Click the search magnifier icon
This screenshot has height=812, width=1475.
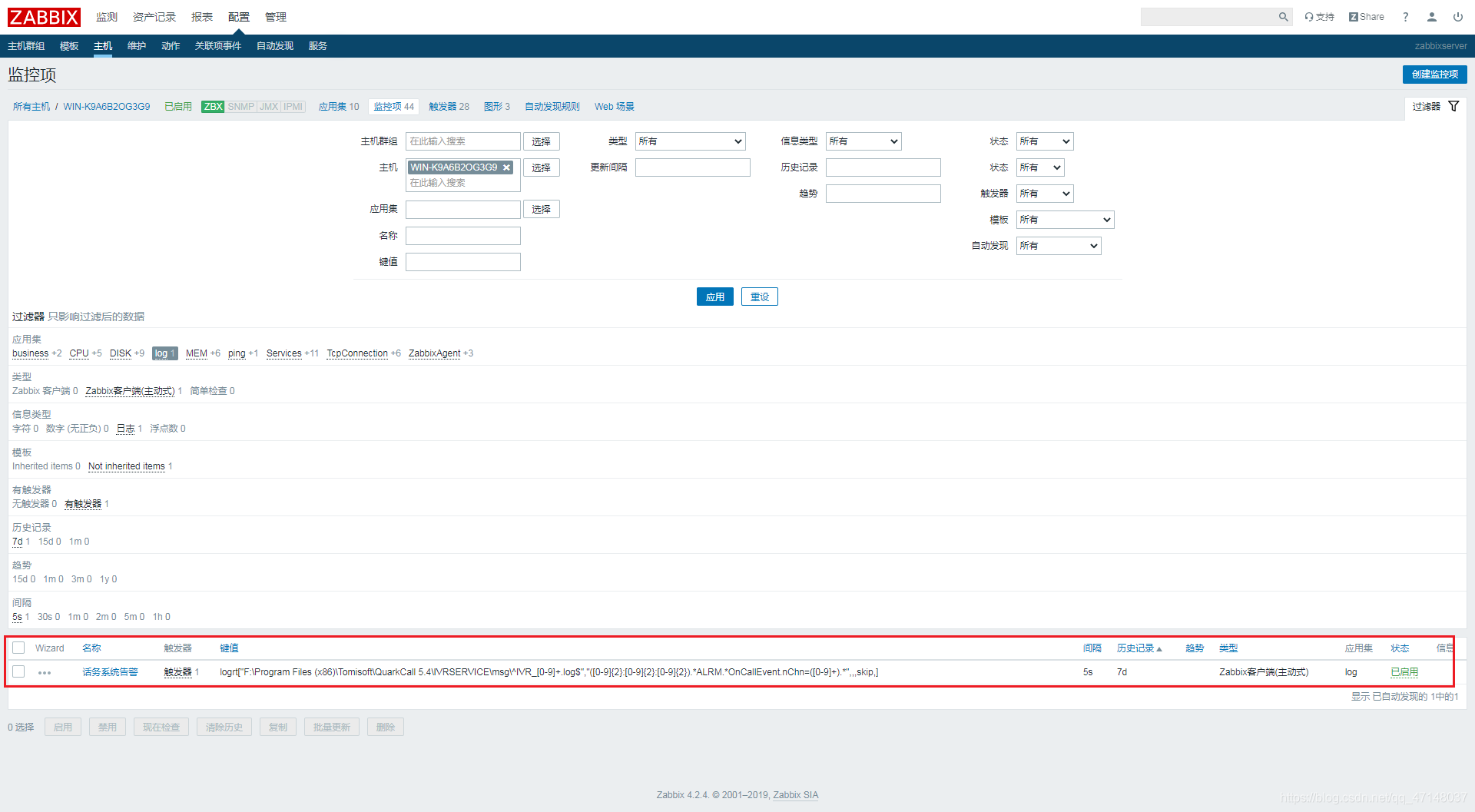pyautogui.click(x=1283, y=17)
